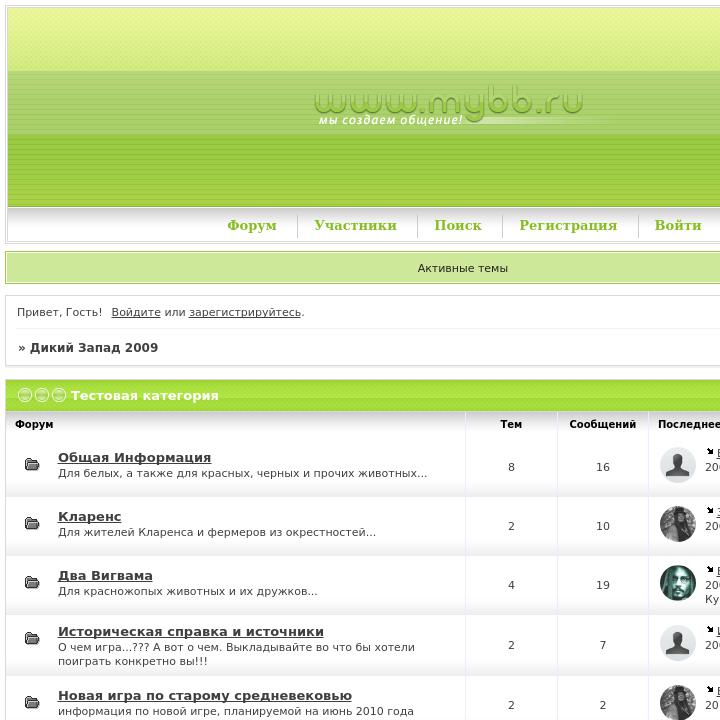Click the www.mybb.ru banner logo
The height and width of the screenshot is (720, 720).
coord(449,102)
